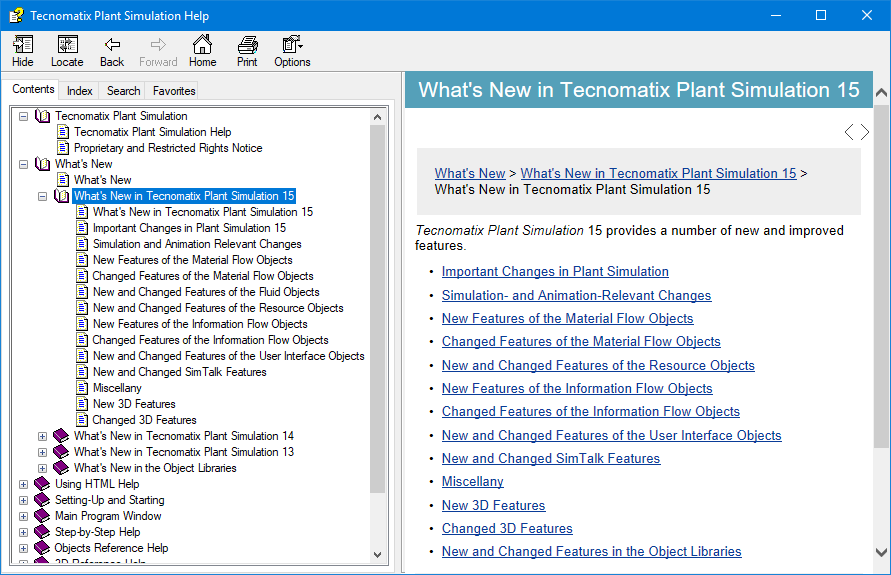Open New and Changed SimTalk Features link
Screen dimensions: 891x575
coord(551,458)
